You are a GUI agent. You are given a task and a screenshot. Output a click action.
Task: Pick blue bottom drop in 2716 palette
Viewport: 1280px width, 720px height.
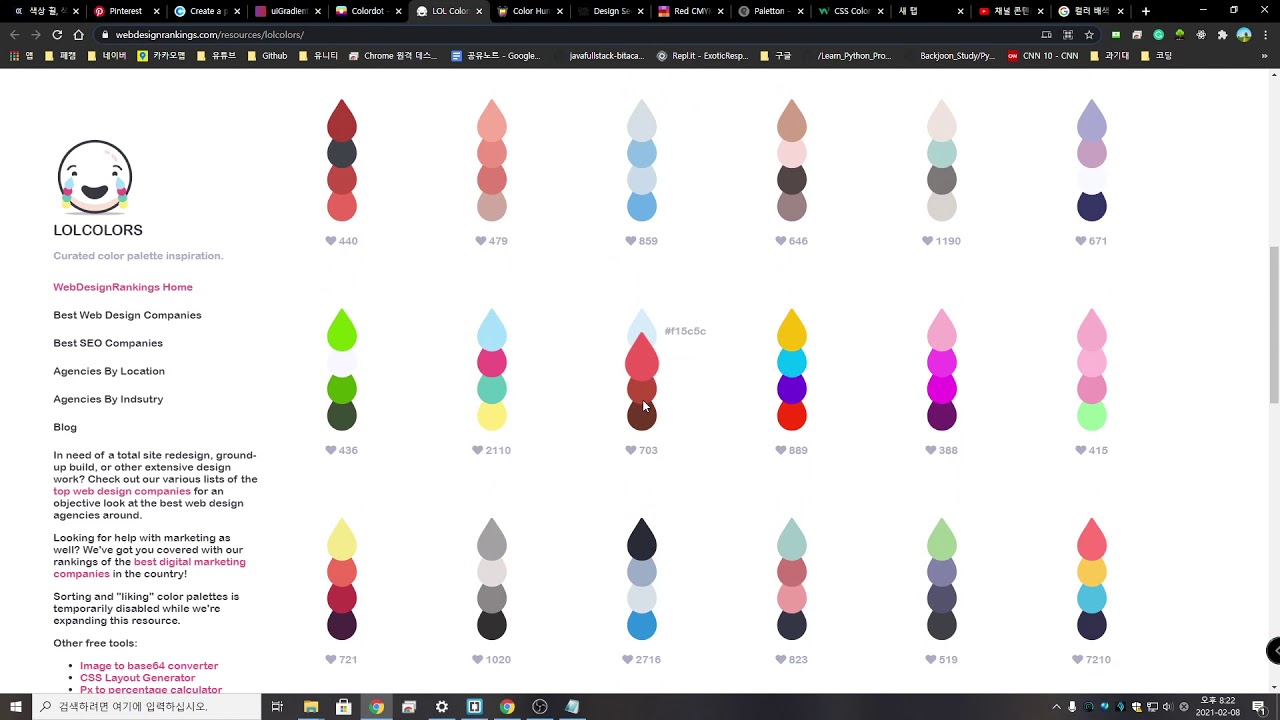tap(642, 624)
